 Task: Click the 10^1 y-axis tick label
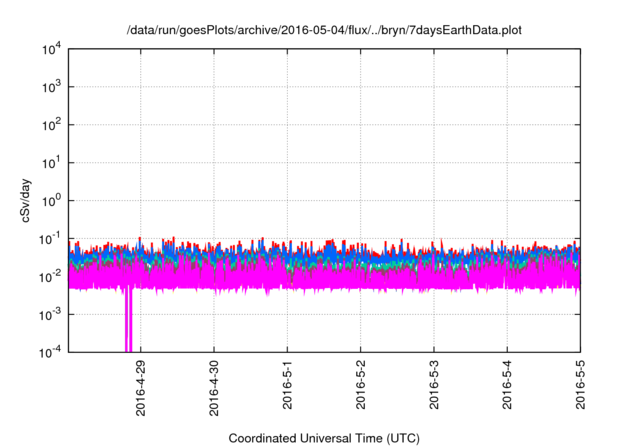click(x=52, y=163)
